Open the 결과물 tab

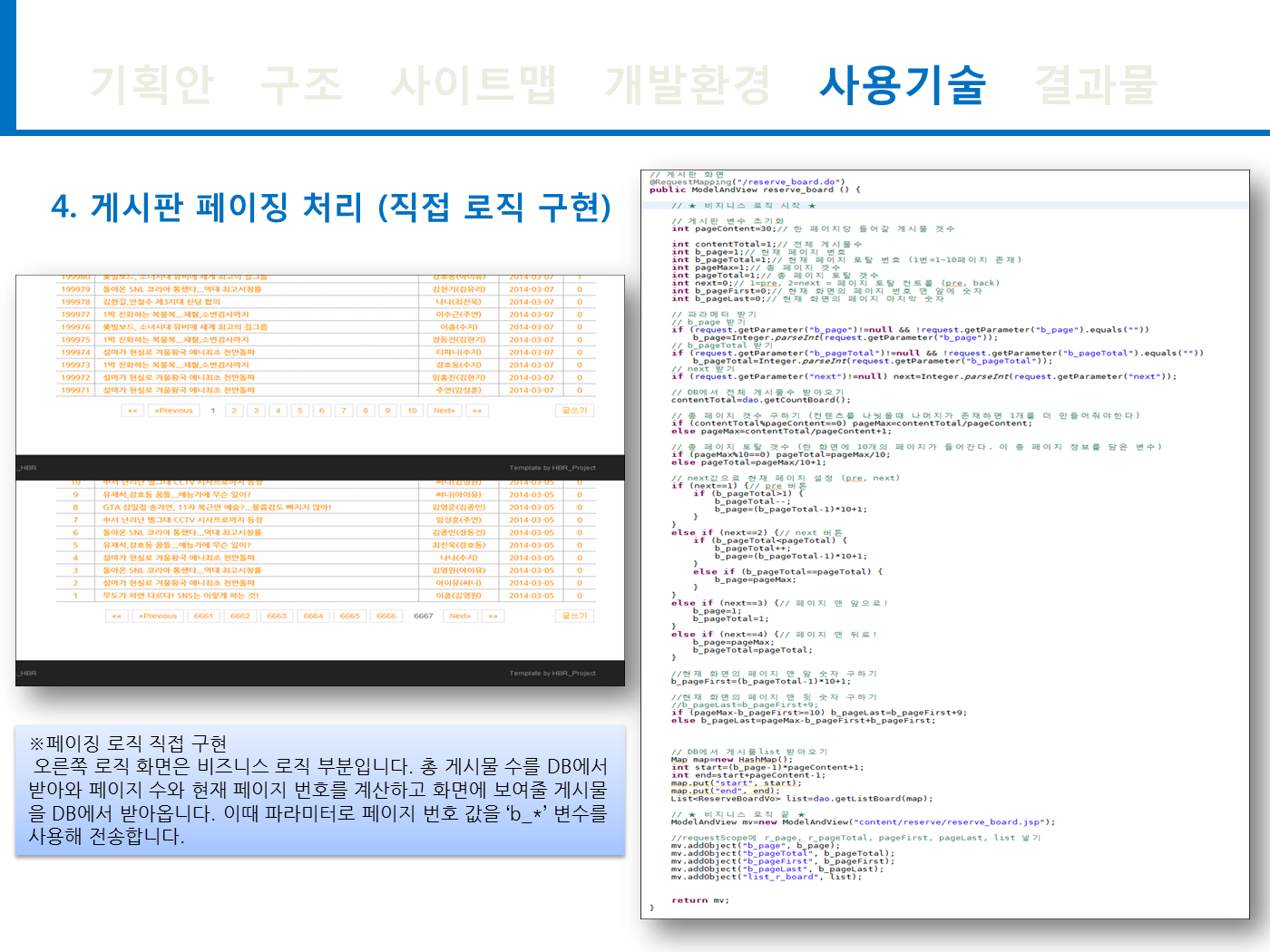pos(1095,84)
